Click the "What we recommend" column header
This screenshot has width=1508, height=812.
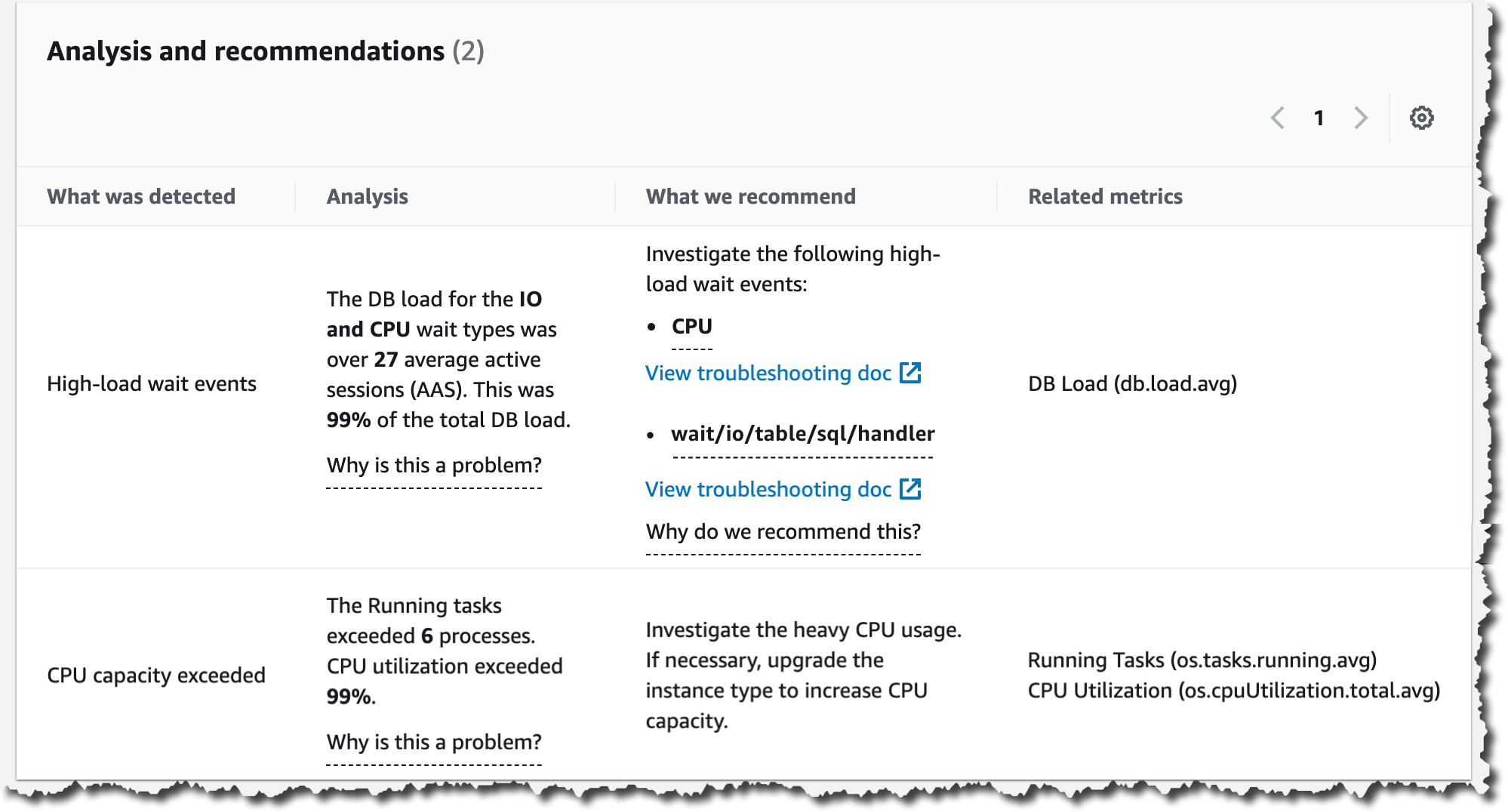pos(750,196)
